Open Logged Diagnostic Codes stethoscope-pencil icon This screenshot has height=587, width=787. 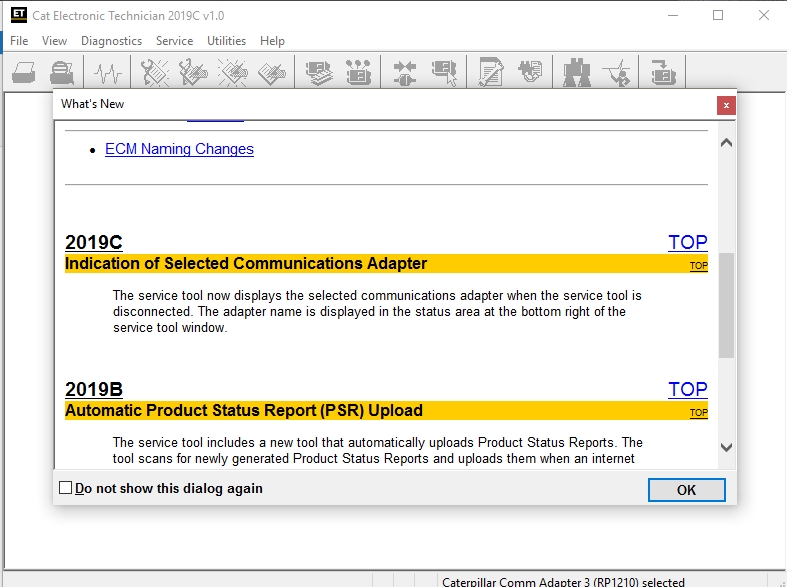point(193,73)
